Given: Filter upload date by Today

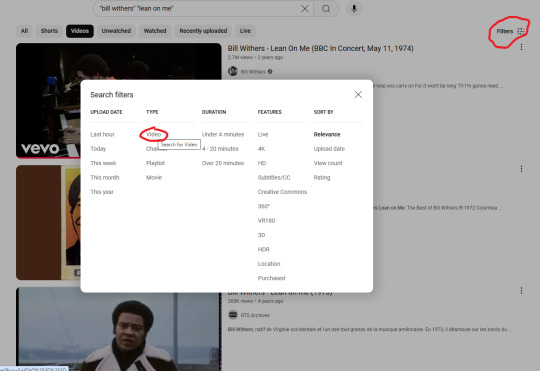Looking at the screenshot, I should point(98,149).
